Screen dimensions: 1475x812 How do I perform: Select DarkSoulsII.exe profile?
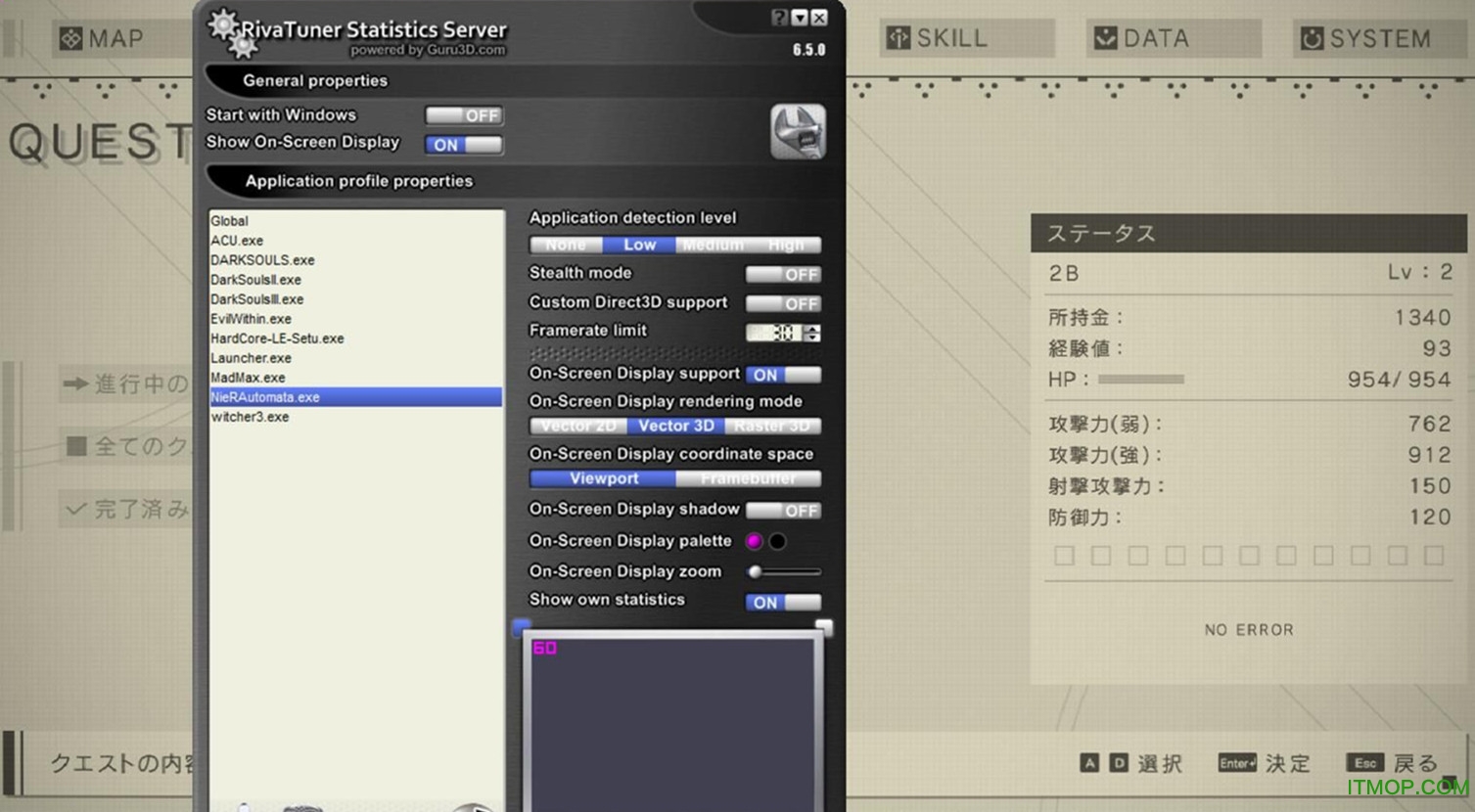(356, 280)
